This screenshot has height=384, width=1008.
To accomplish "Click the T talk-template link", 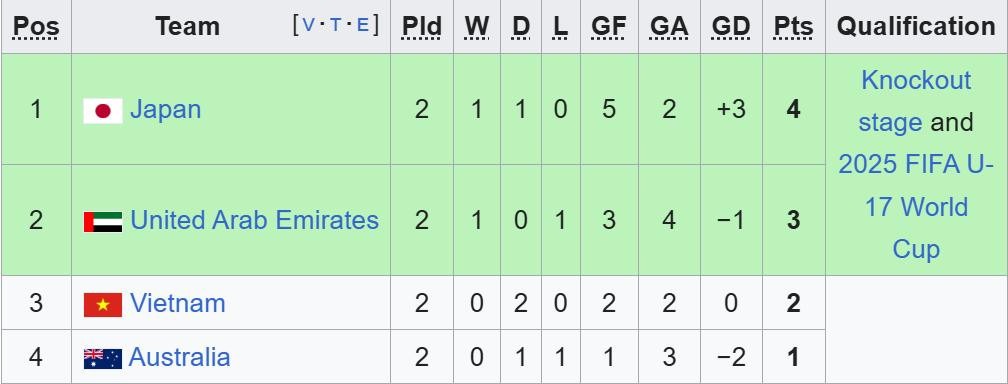I will (x=336, y=25).
